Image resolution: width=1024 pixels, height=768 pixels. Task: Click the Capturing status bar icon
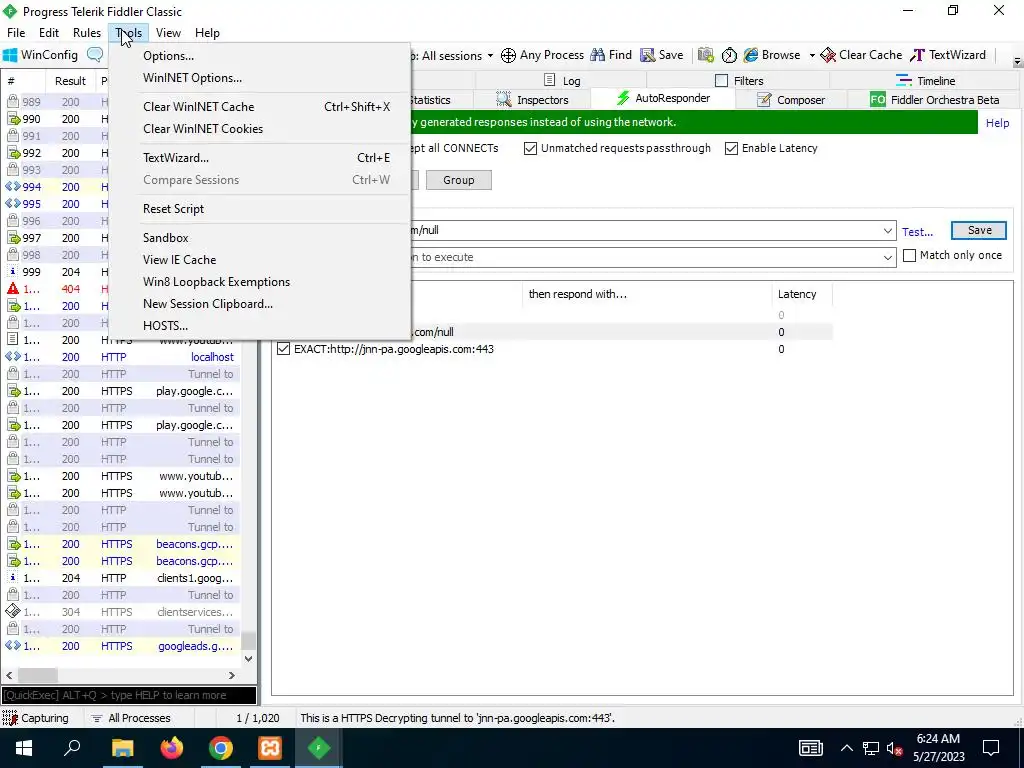click(x=10, y=718)
